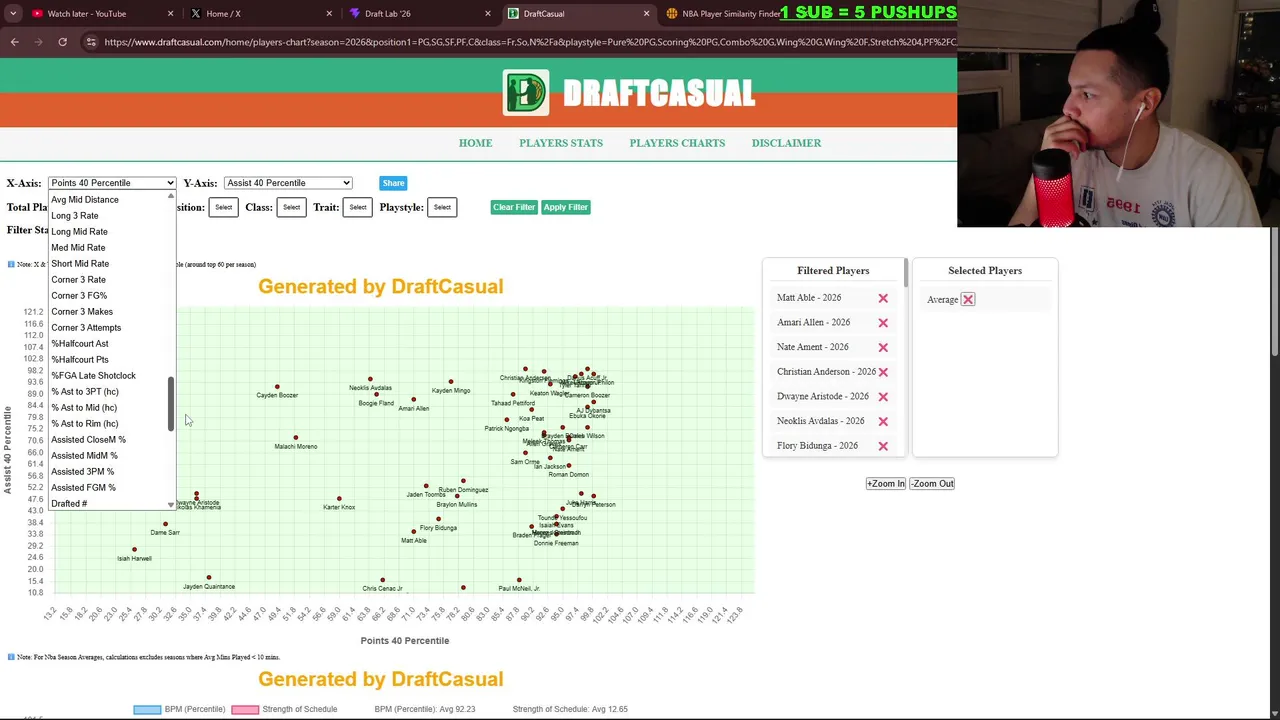Remove Nate Ament from filtered players
Viewport: 1280px width, 720px height.
(x=883, y=347)
